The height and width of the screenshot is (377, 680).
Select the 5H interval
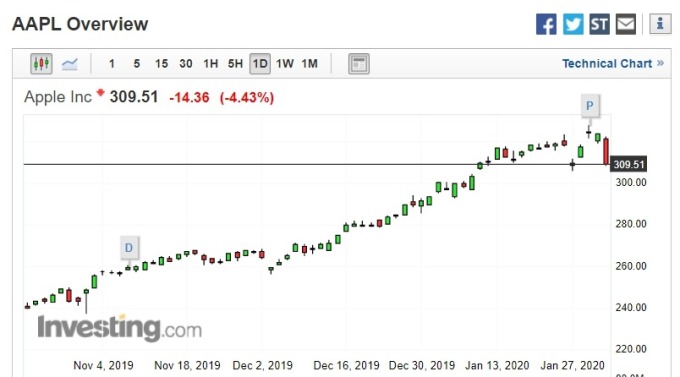coord(235,64)
